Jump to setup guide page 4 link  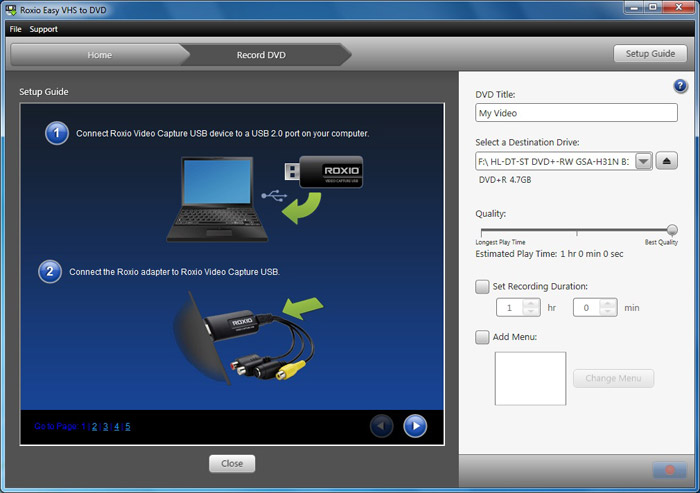[x=117, y=426]
